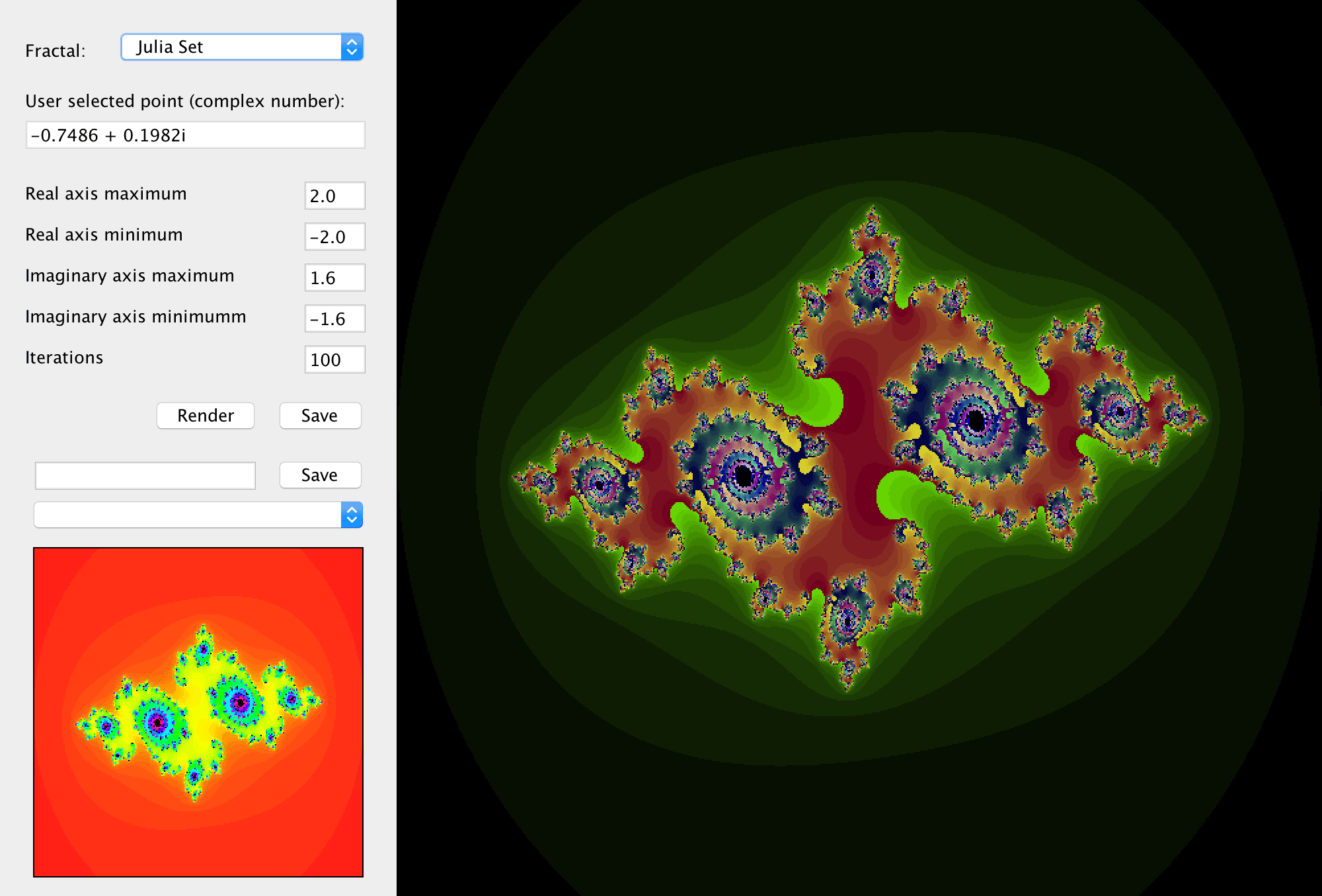Screen dimensions: 1322x896
Task: Click the red Julia set preview thumbnail
Action: pyautogui.click(x=198, y=712)
